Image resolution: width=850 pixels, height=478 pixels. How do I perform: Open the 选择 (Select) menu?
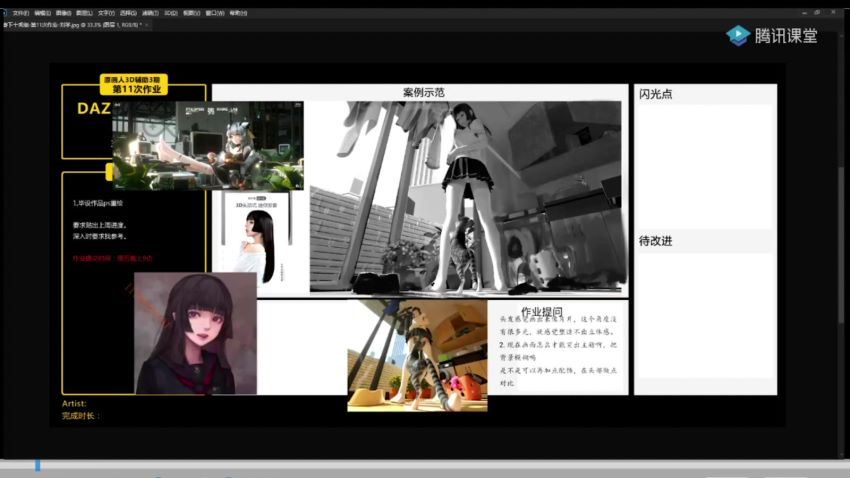pyautogui.click(x=128, y=13)
